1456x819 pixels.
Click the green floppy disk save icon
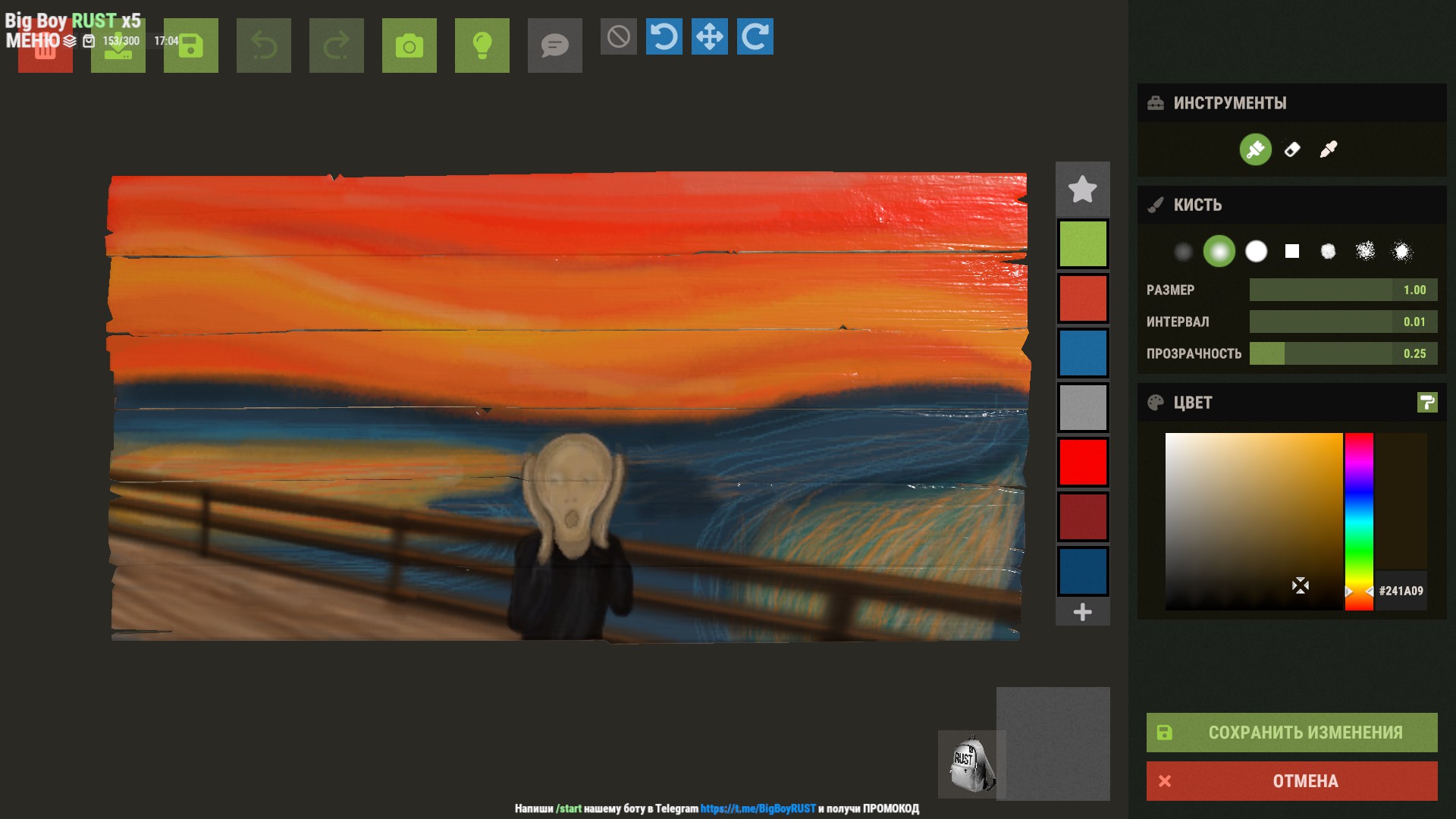click(x=190, y=46)
